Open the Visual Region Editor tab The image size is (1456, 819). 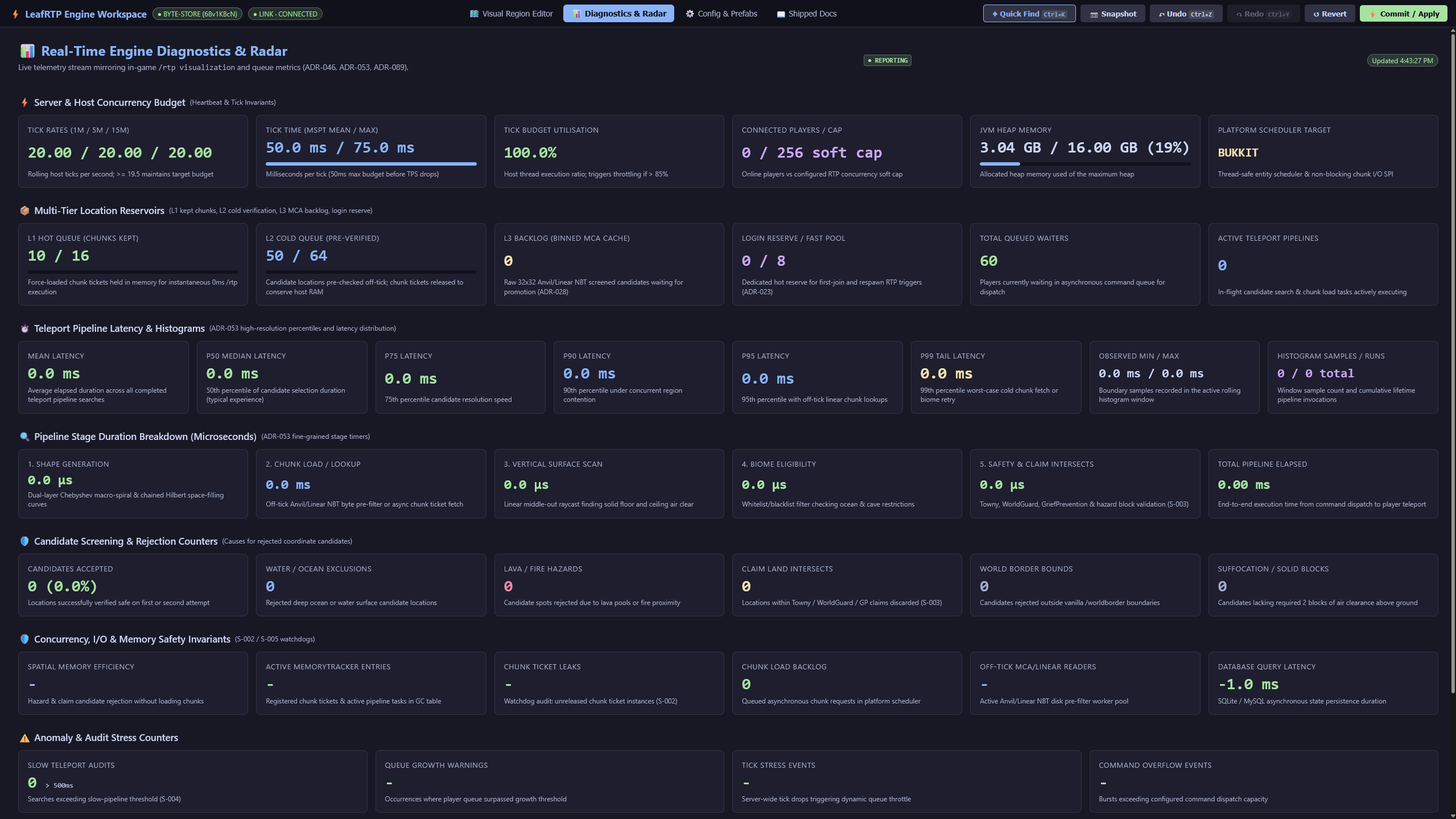(x=511, y=14)
